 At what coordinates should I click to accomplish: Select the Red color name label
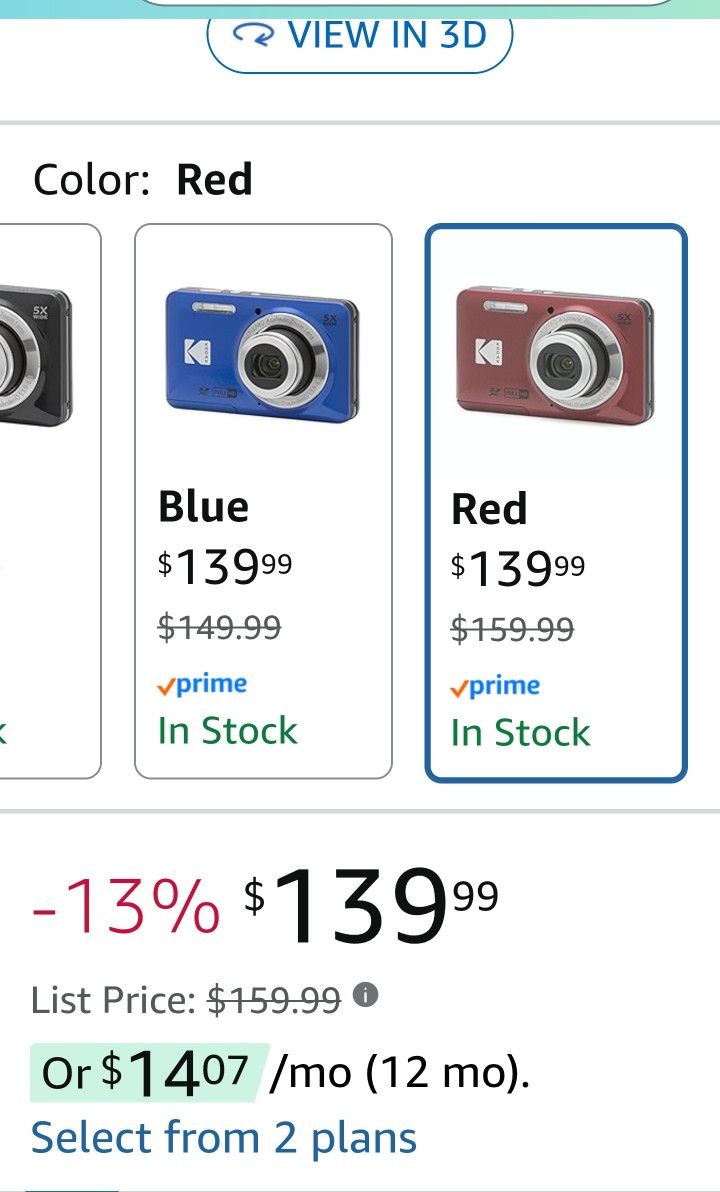click(x=489, y=509)
